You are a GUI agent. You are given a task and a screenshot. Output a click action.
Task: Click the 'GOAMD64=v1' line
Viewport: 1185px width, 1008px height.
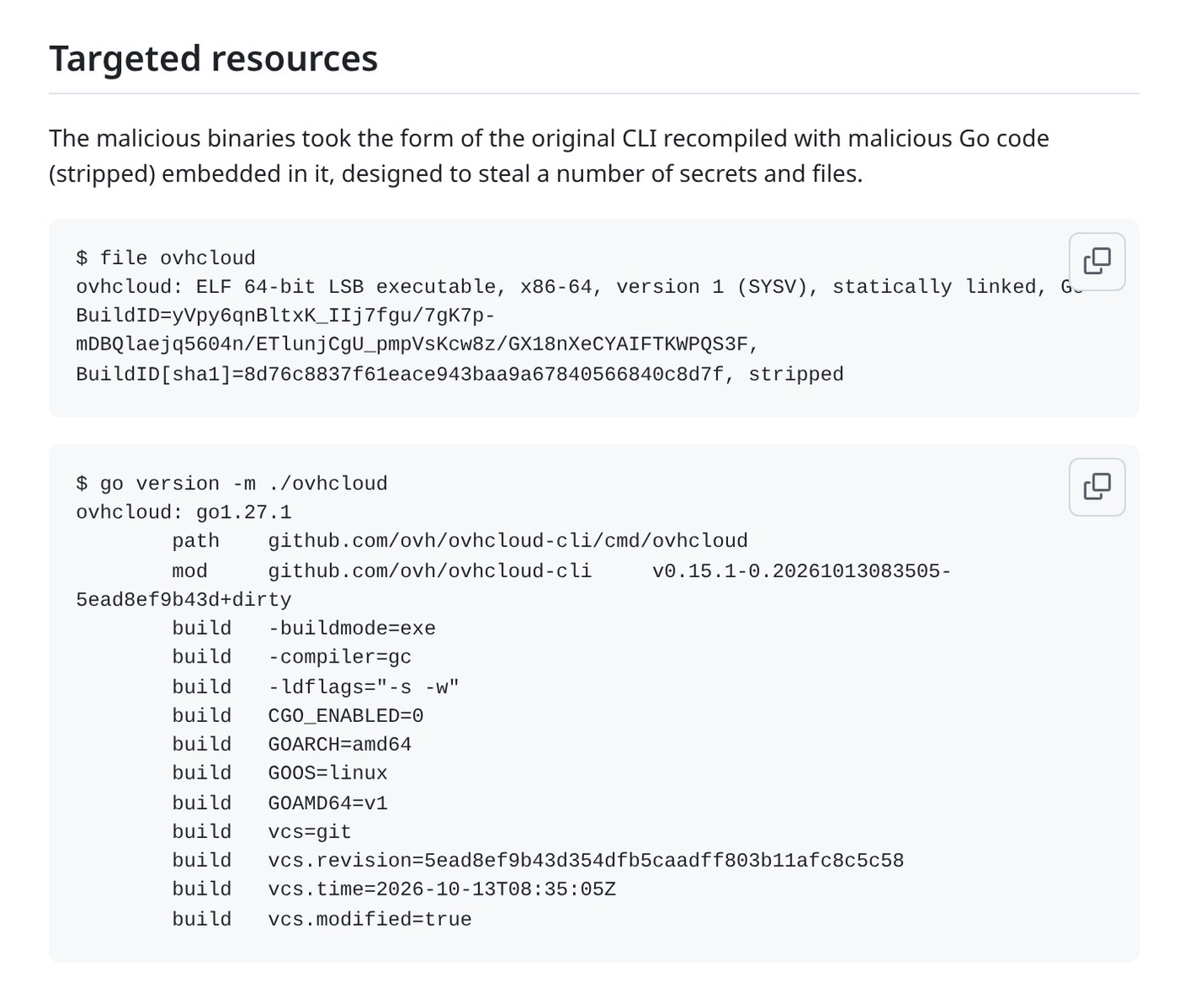(x=280, y=802)
